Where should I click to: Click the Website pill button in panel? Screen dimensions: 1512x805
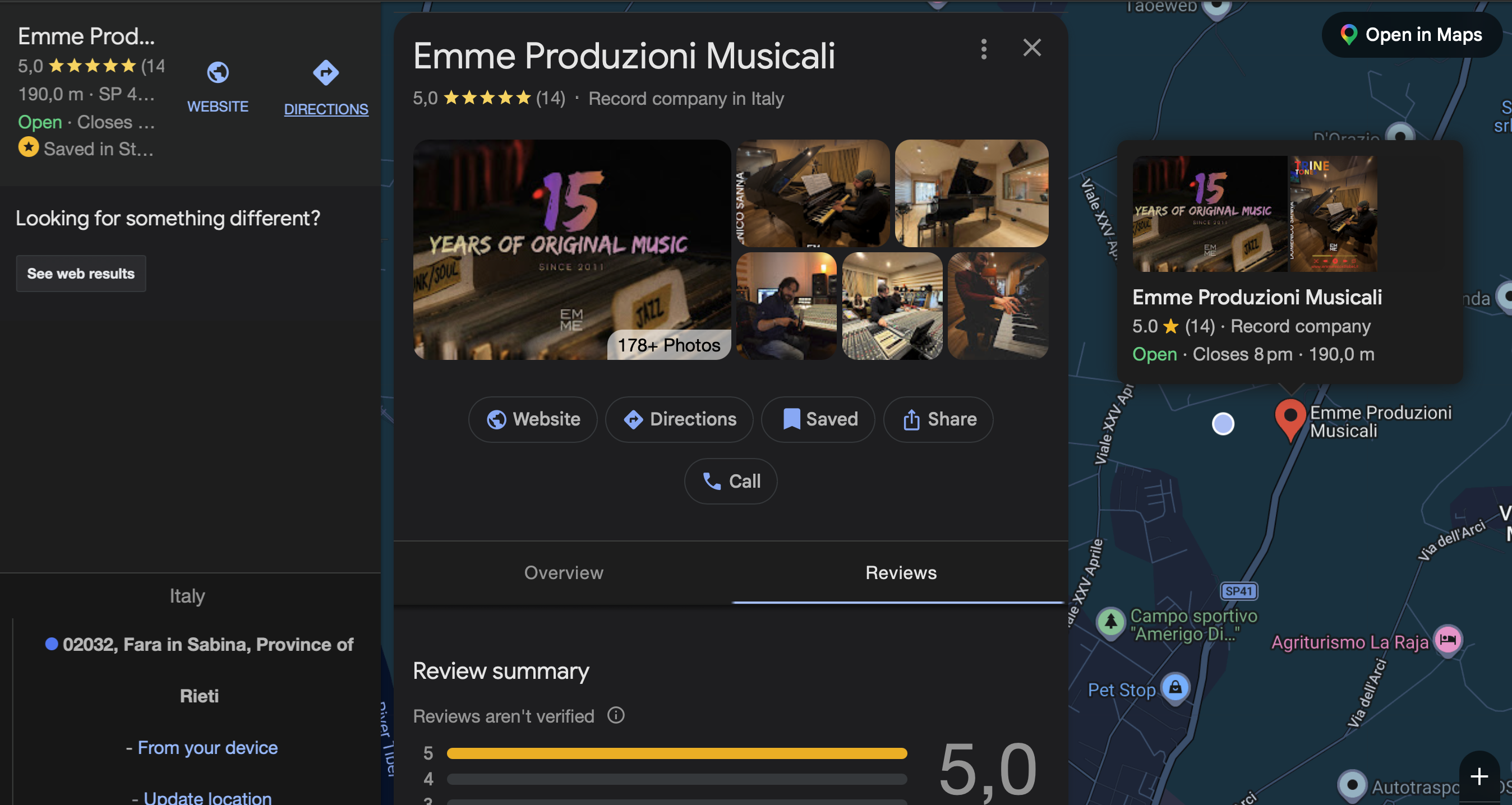(x=532, y=419)
